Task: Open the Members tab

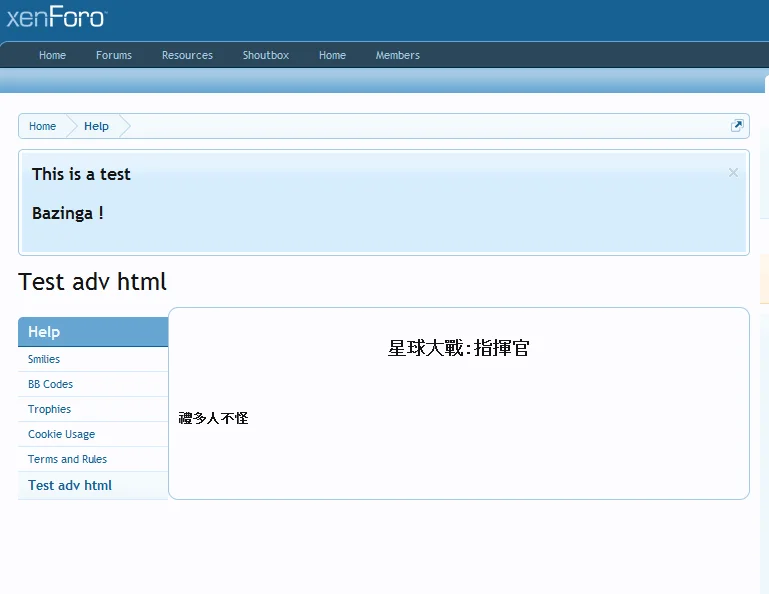Action: (x=398, y=55)
